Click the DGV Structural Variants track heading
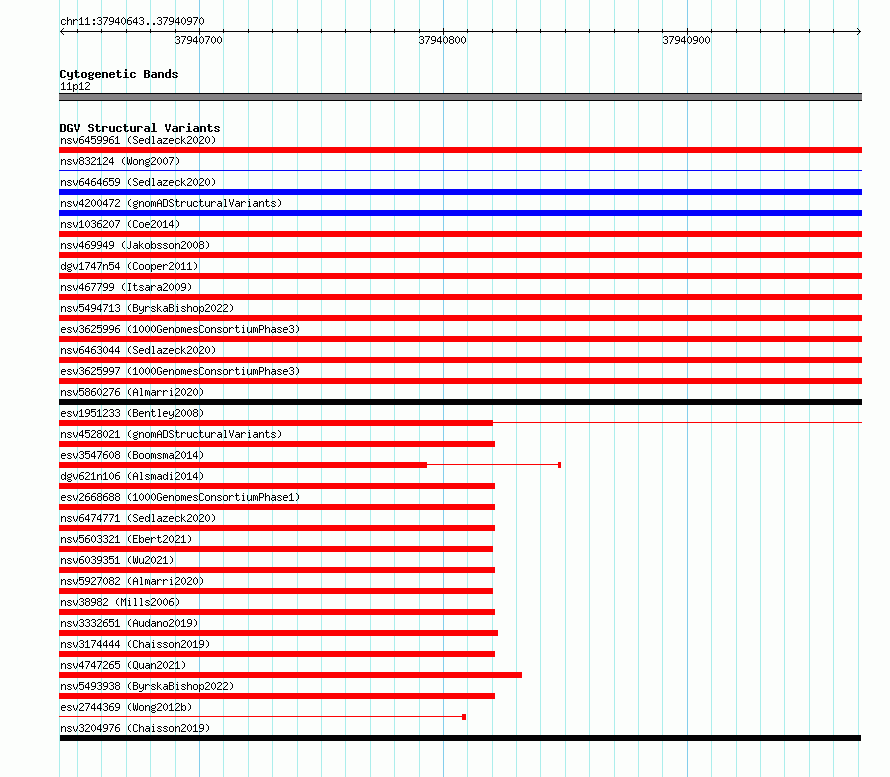890x777 pixels. (x=140, y=128)
